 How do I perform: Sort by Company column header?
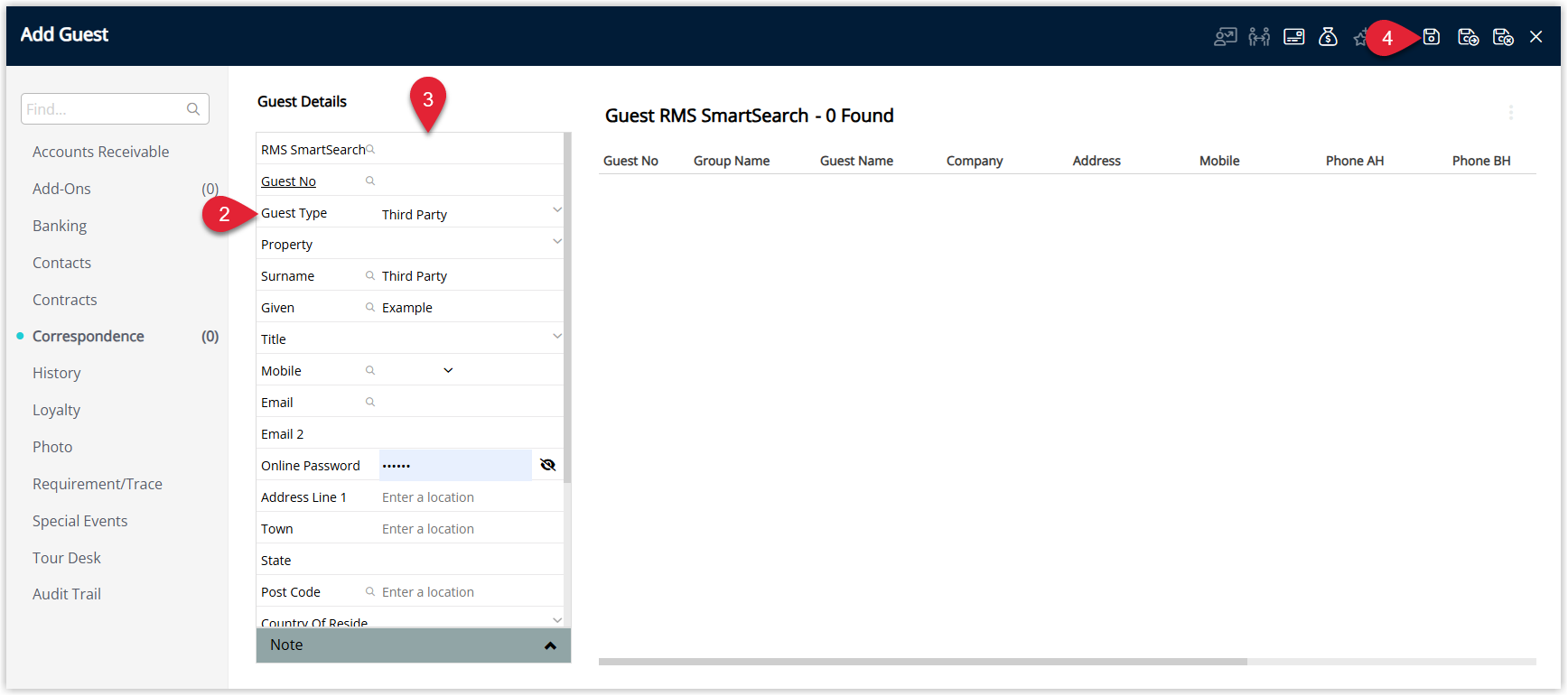(x=975, y=161)
